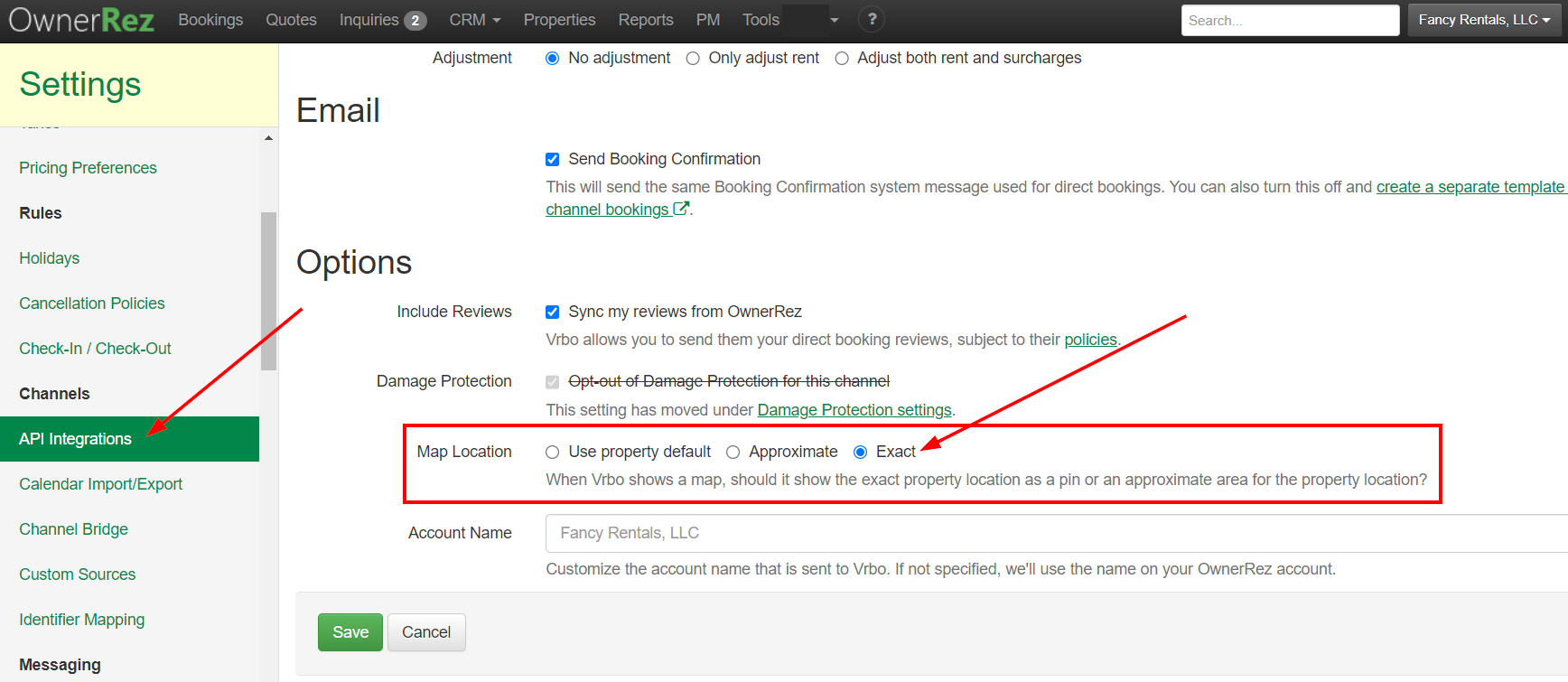Select Use property default map location
Screen dimensions: 1568x682
553,452
